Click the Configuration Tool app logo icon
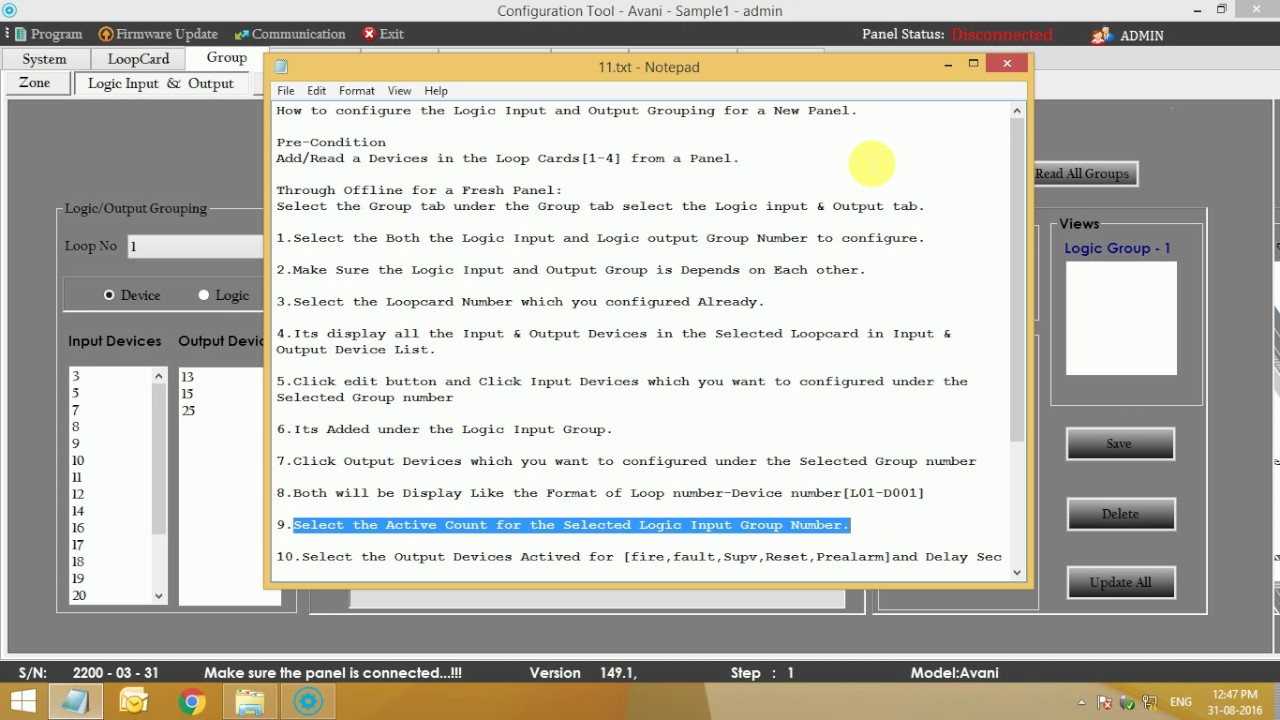This screenshot has height=720, width=1280. click(9, 11)
